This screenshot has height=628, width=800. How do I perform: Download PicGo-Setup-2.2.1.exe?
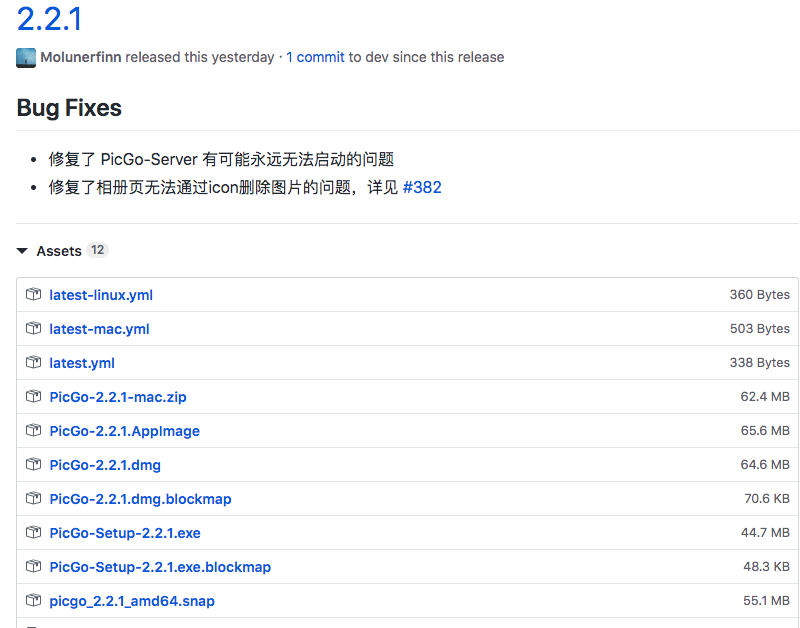click(125, 533)
